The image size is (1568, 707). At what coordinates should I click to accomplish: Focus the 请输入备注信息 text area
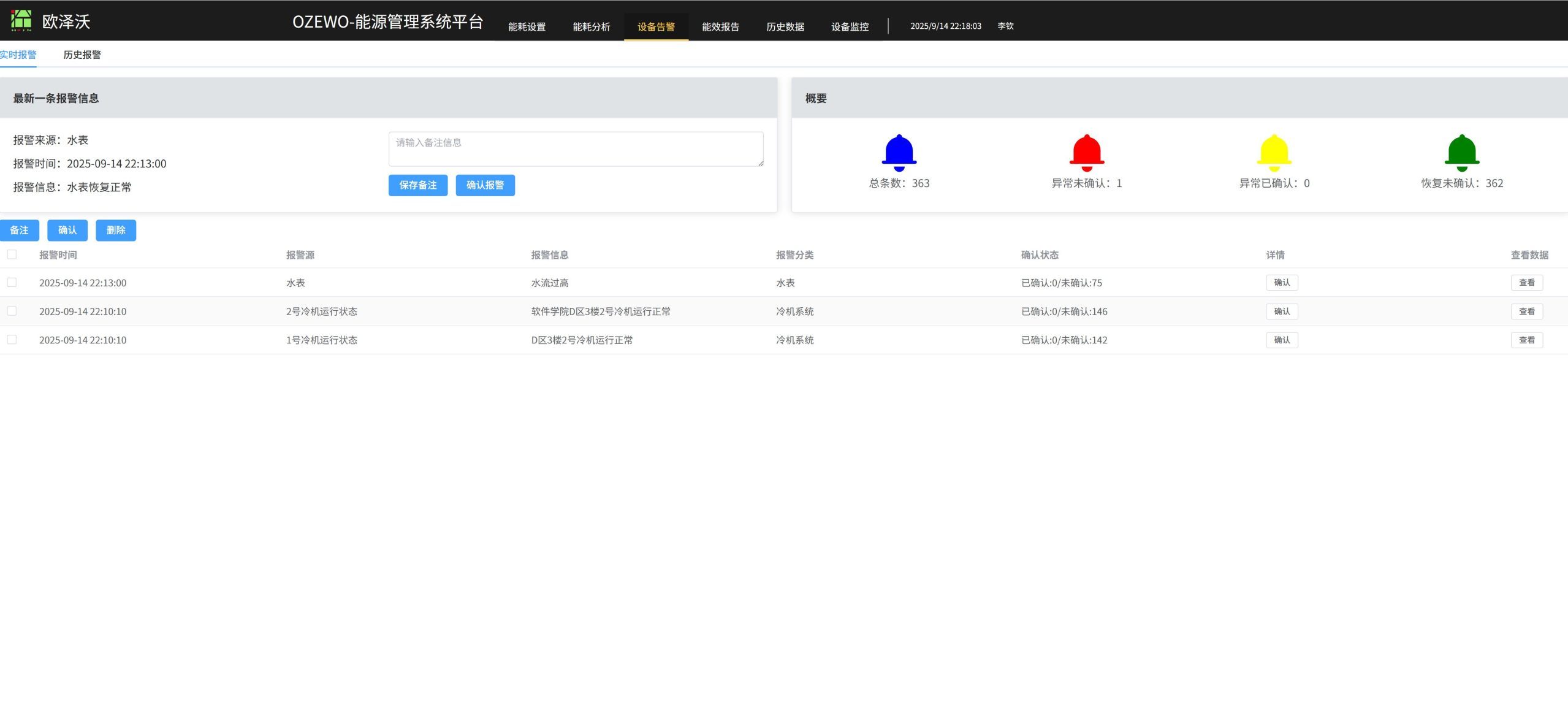coord(576,149)
